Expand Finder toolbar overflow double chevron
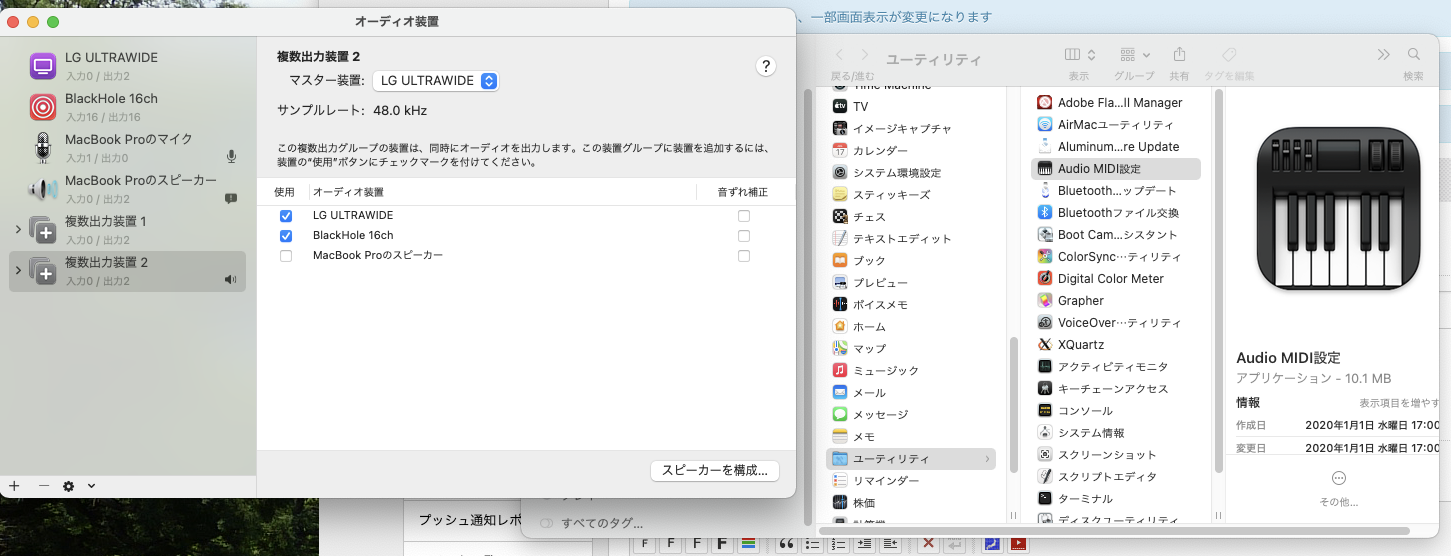 coord(1384,54)
